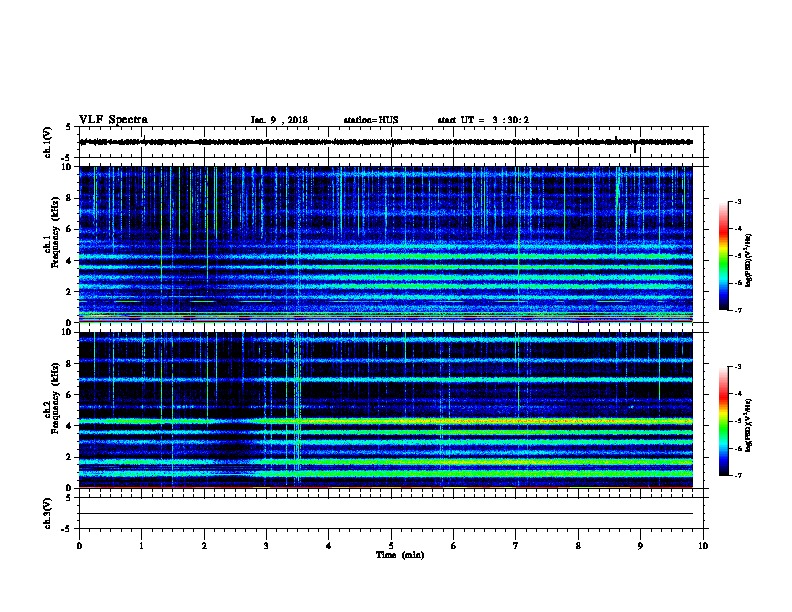Click the ch.1 spectrogram color bar
The height and width of the screenshot is (612, 792).
[x=723, y=256]
